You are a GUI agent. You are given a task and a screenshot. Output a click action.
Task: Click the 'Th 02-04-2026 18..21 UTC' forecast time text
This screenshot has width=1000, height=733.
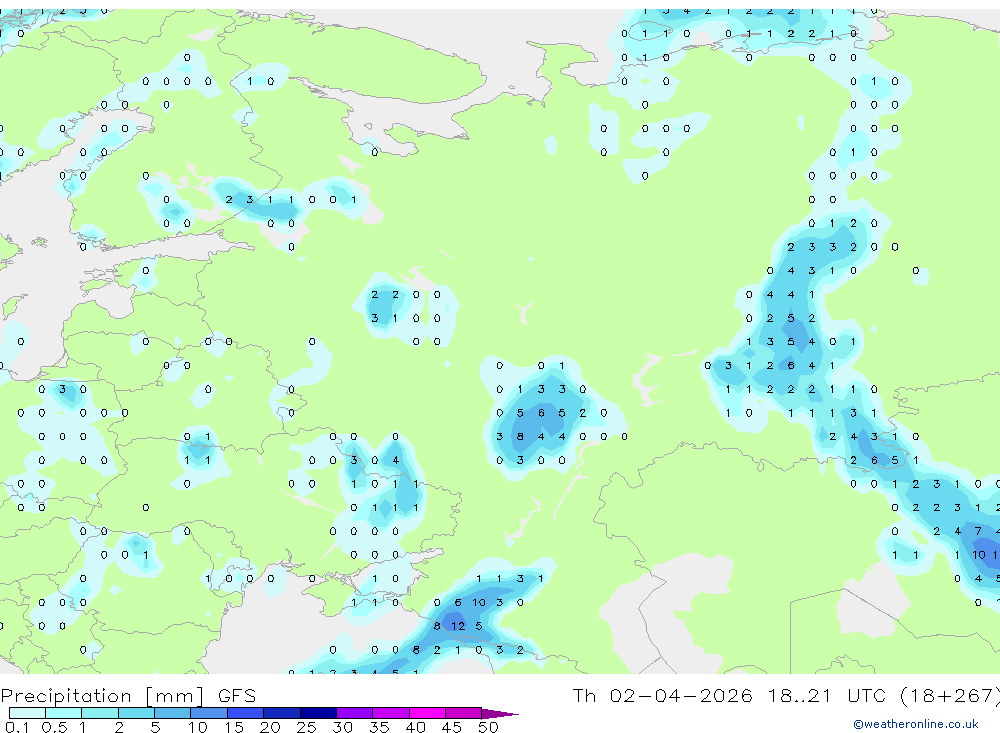pos(732,695)
